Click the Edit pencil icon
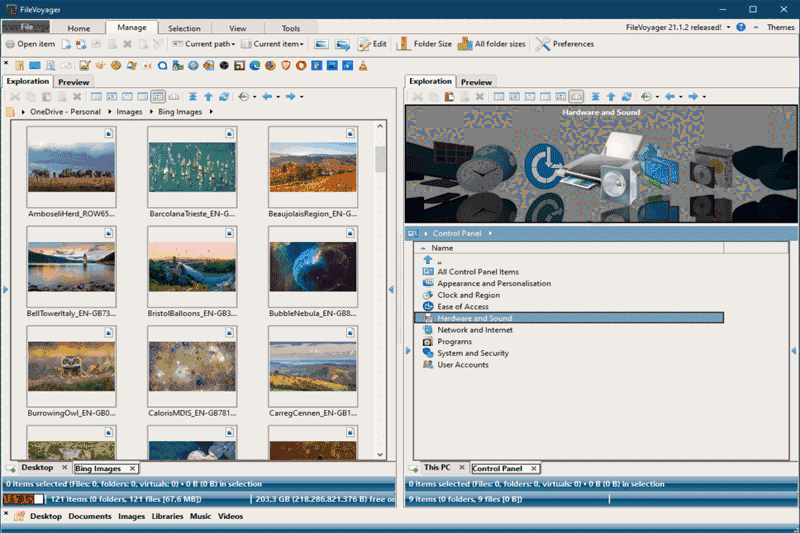 point(366,44)
